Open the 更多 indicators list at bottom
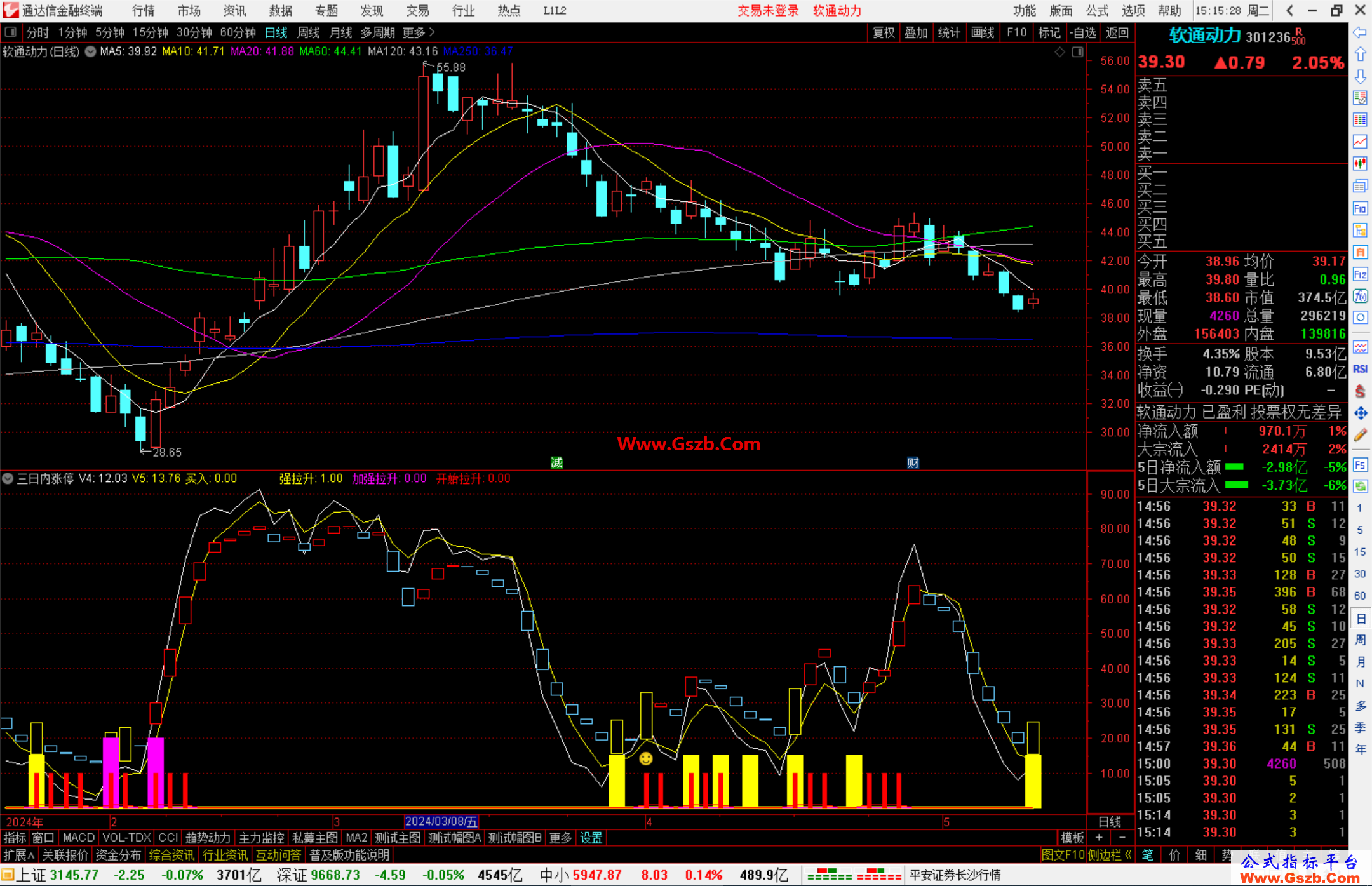Viewport: 1372px width, 886px height. pos(560,838)
